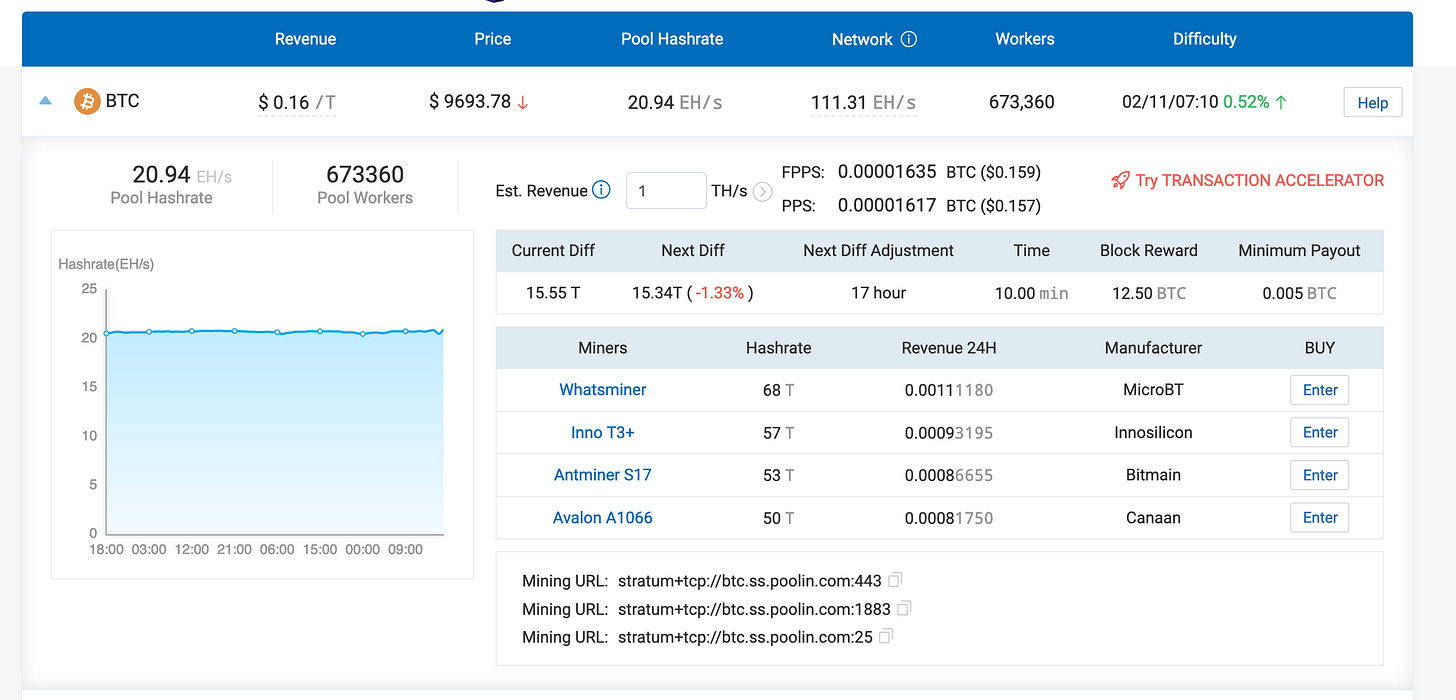Click the 15.55 T current diff value
The width and height of the screenshot is (1456, 700).
coord(553,293)
